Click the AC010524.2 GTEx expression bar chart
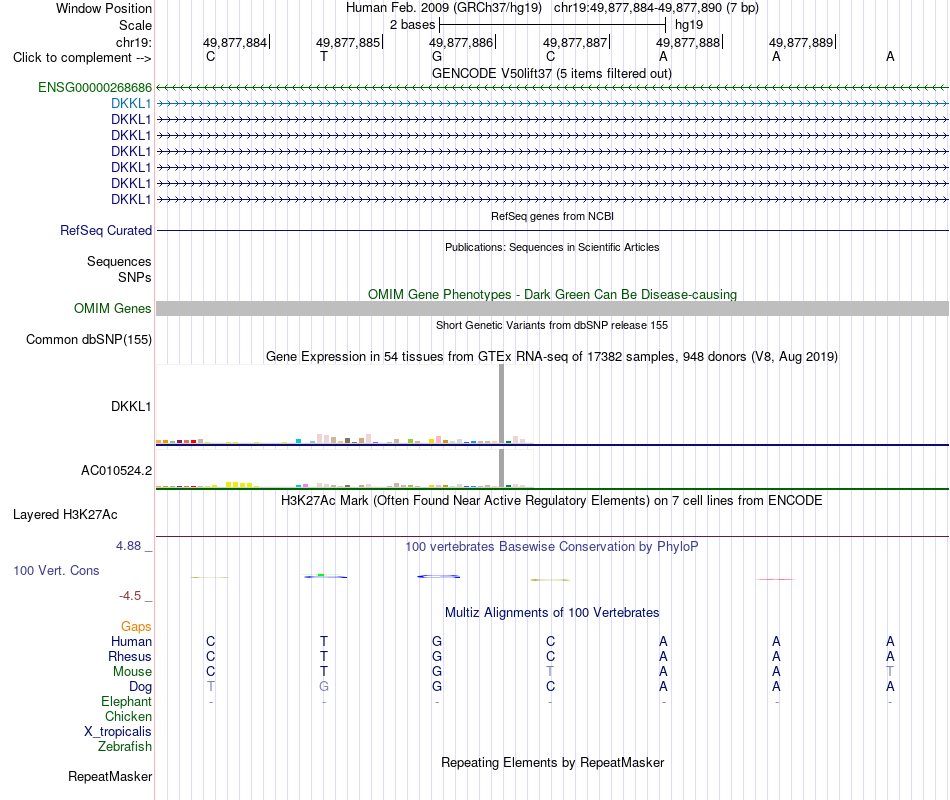Image resolution: width=950 pixels, height=800 pixels. pos(345,468)
